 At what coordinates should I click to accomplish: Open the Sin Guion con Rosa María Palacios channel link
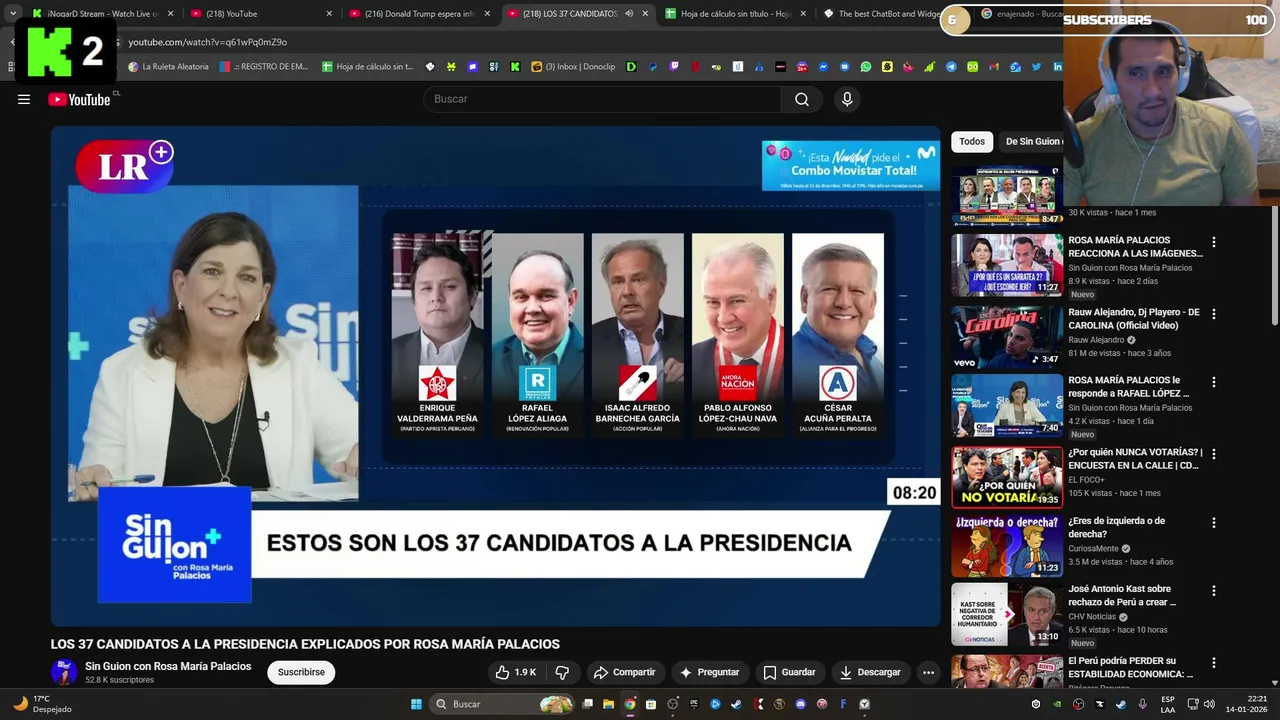(168, 666)
